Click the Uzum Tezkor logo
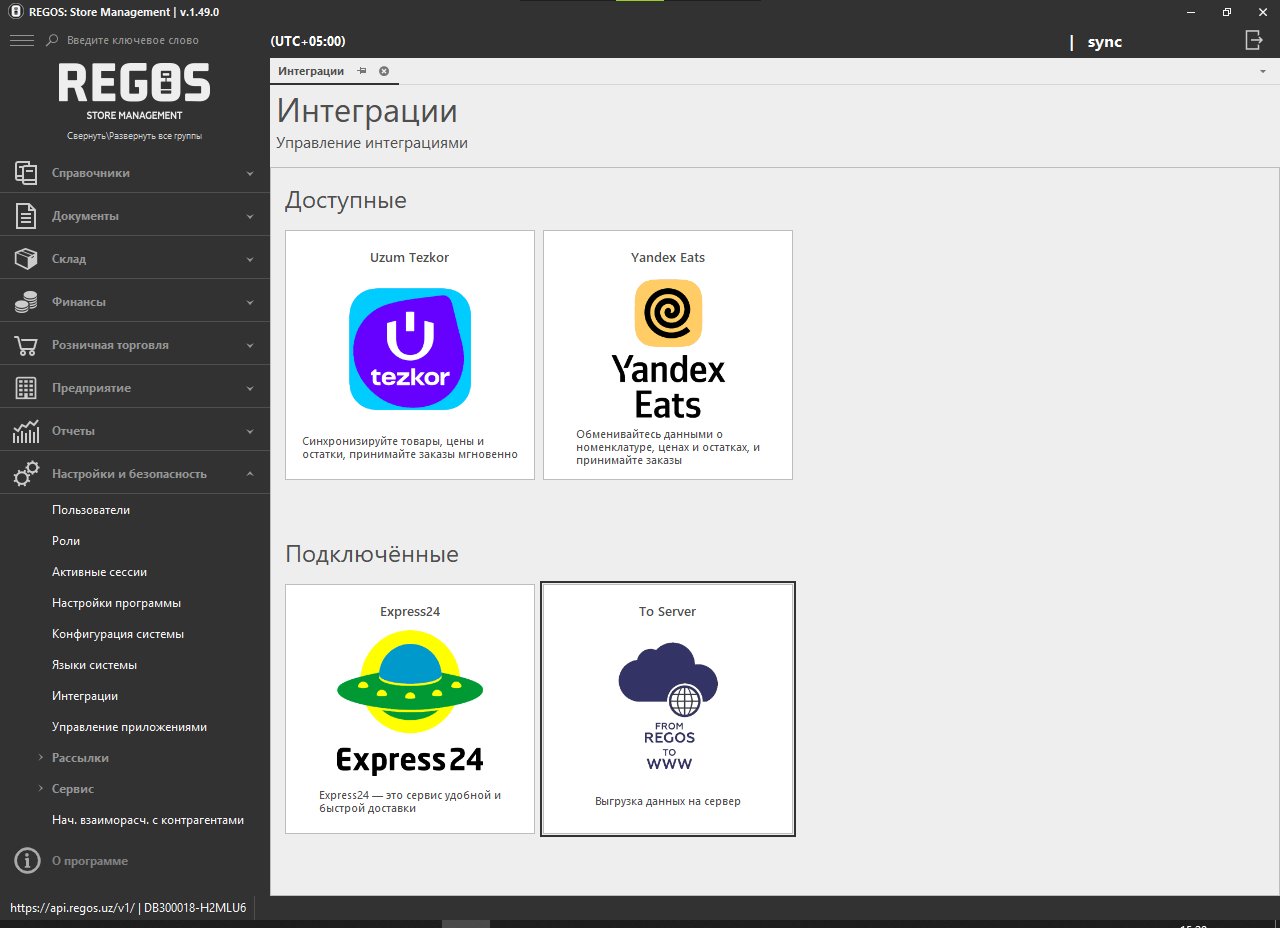Screen dimensions: 1280x928 tap(410, 349)
